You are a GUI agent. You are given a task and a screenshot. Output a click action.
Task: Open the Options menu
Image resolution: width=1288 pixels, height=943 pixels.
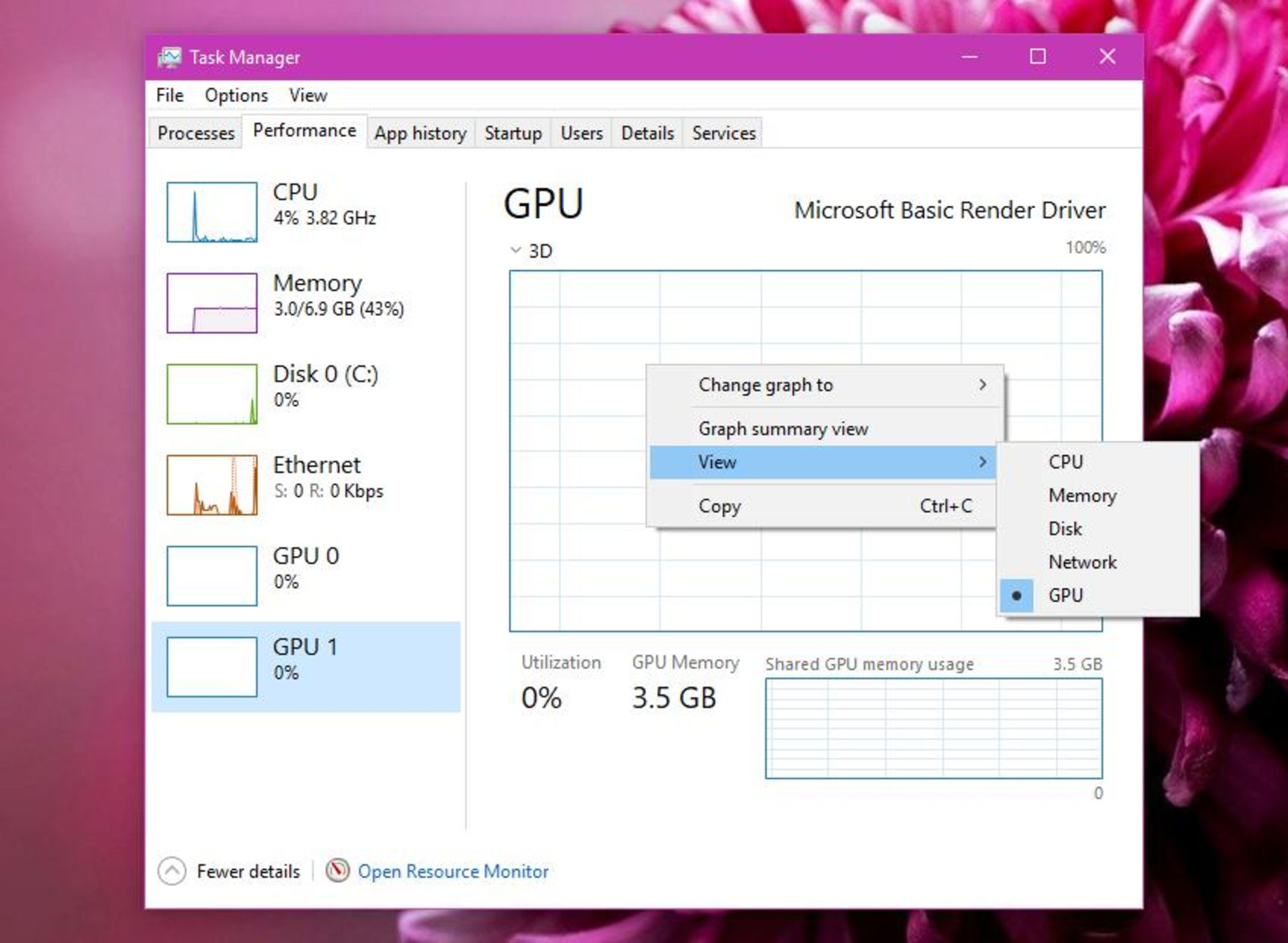pos(236,95)
